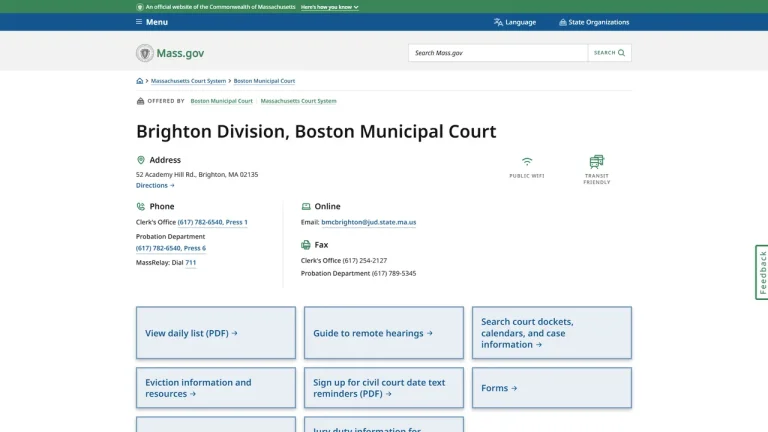Open View daily list (PDF) card

[216, 333]
